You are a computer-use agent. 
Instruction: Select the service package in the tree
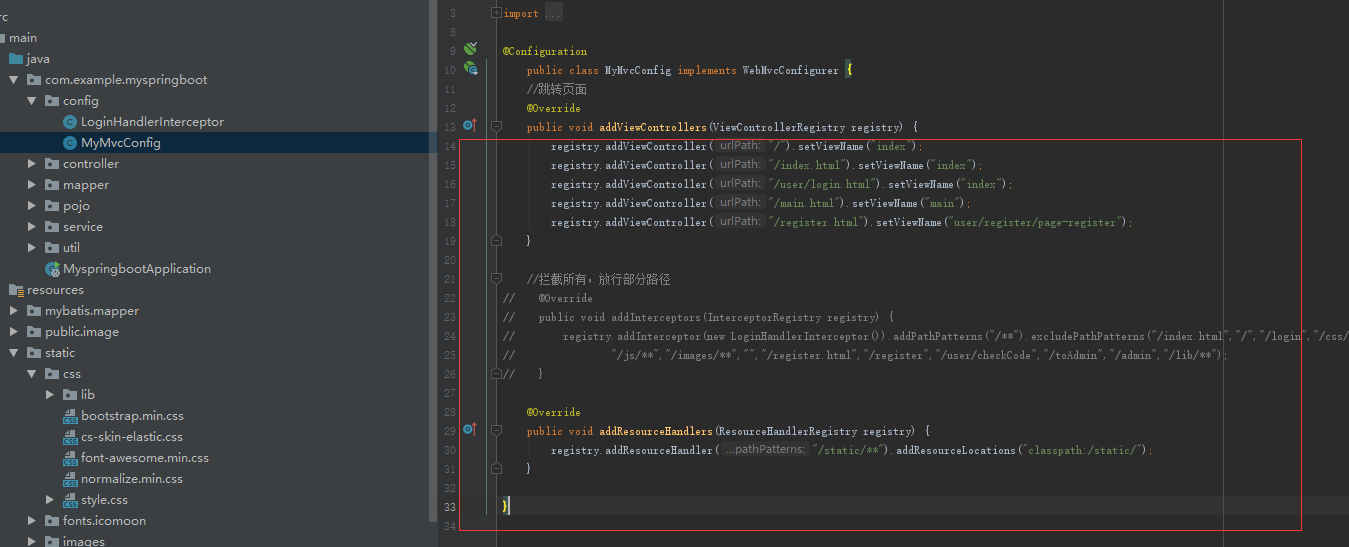point(82,227)
